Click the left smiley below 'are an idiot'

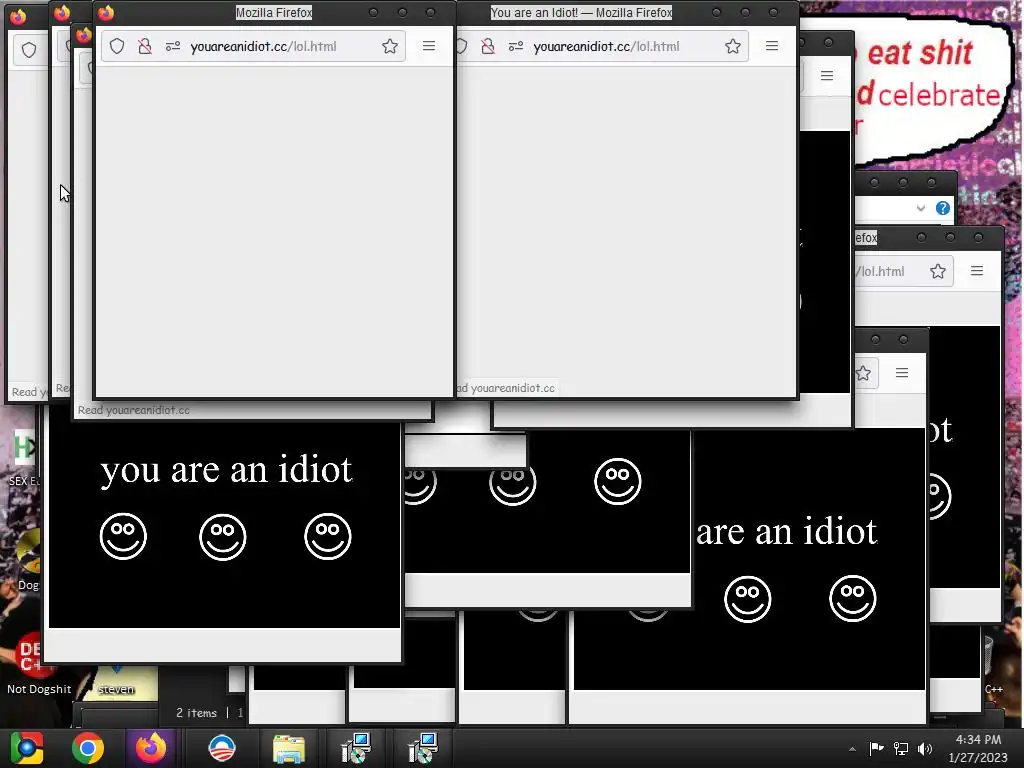click(x=748, y=599)
